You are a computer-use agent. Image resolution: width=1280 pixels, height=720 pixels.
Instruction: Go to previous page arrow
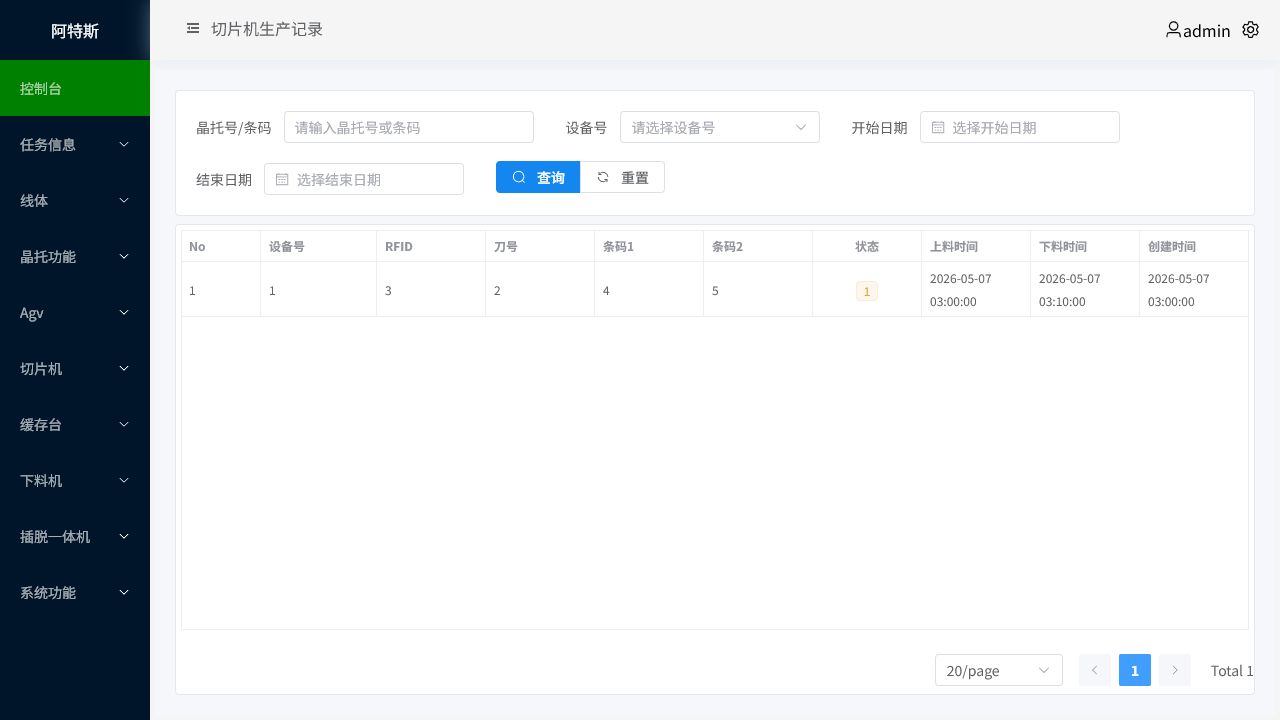pyautogui.click(x=1095, y=670)
